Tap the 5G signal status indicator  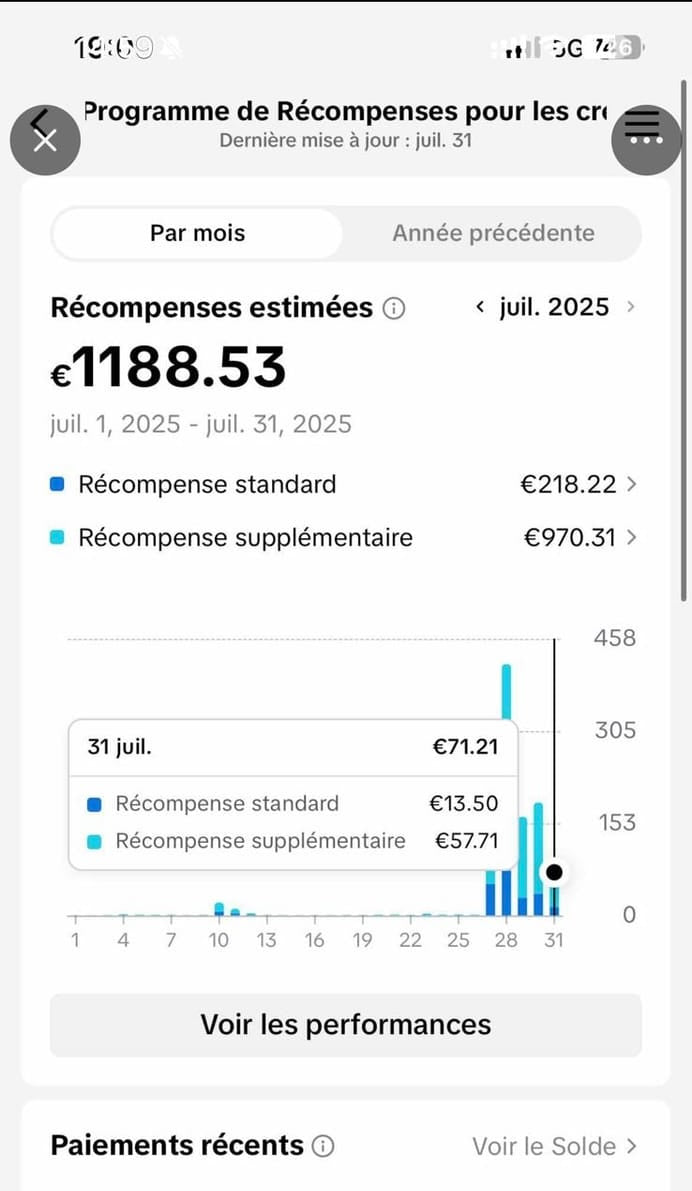(x=567, y=48)
